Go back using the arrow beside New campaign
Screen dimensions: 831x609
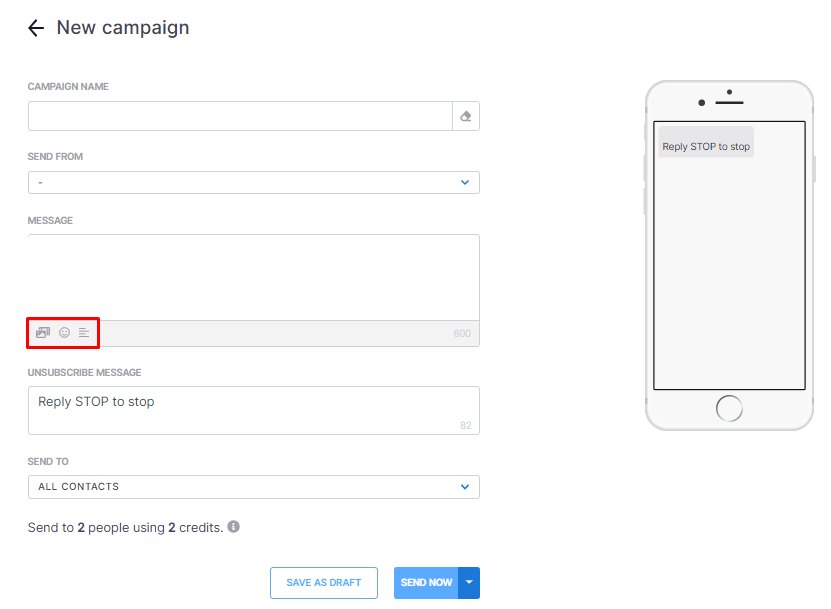click(36, 28)
